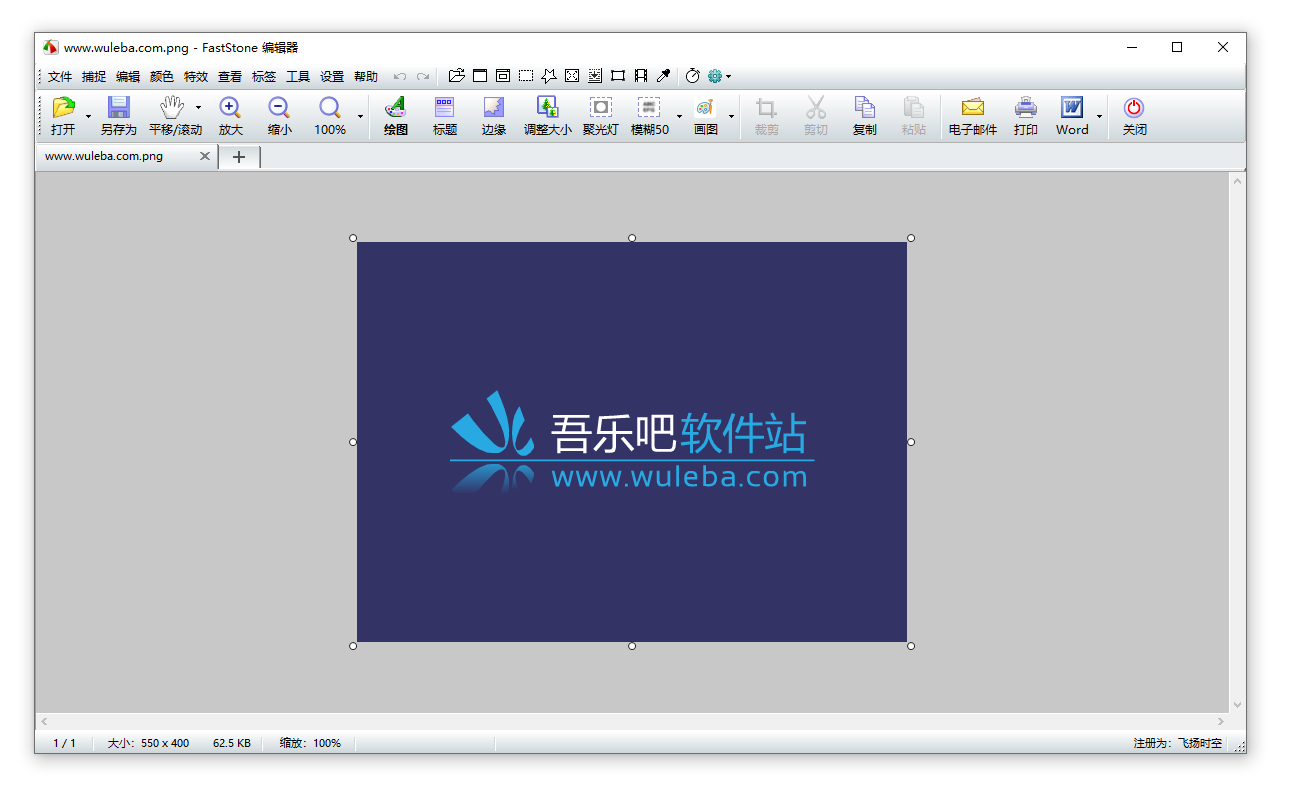Click the capture settings gear icon

715,76
